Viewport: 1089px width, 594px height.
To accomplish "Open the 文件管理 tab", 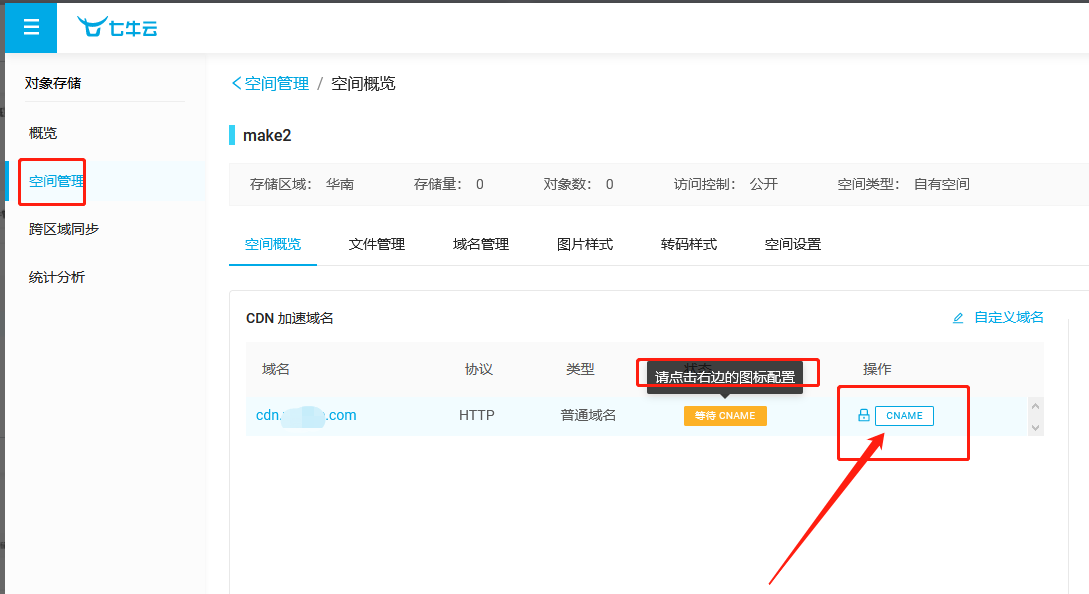I will tap(376, 245).
